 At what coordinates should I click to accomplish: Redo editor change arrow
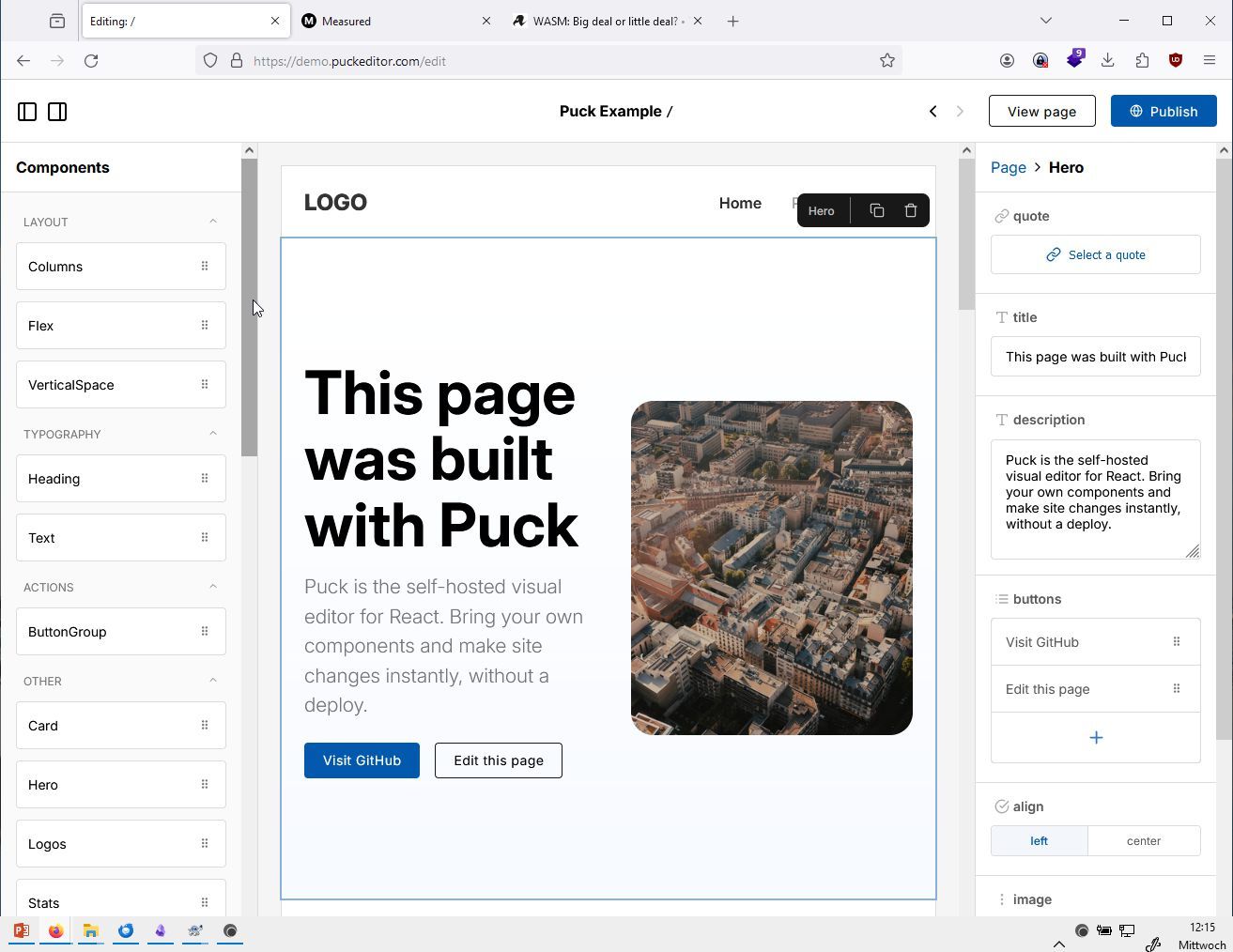(960, 111)
